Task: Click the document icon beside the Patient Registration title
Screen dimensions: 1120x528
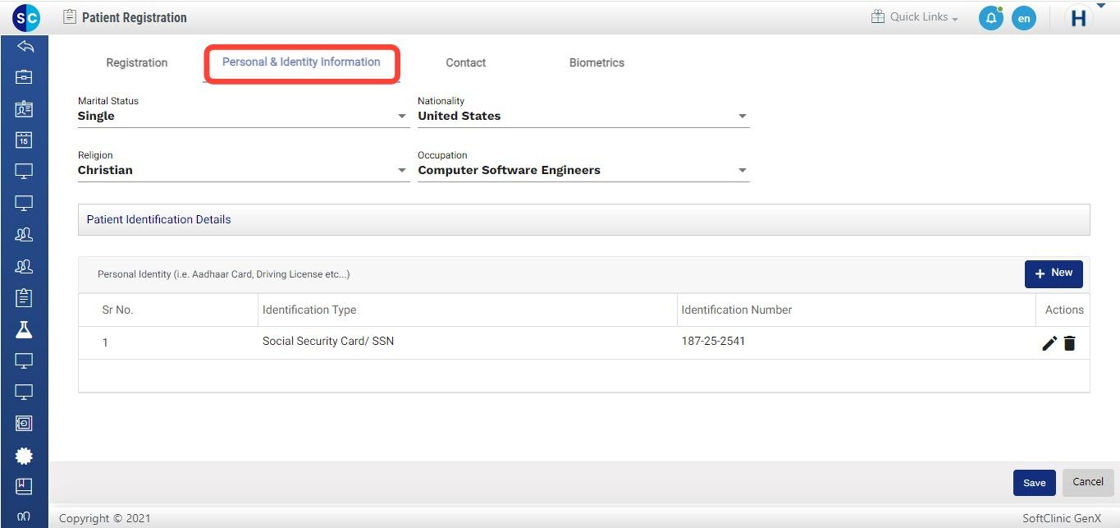Action: tap(69, 16)
